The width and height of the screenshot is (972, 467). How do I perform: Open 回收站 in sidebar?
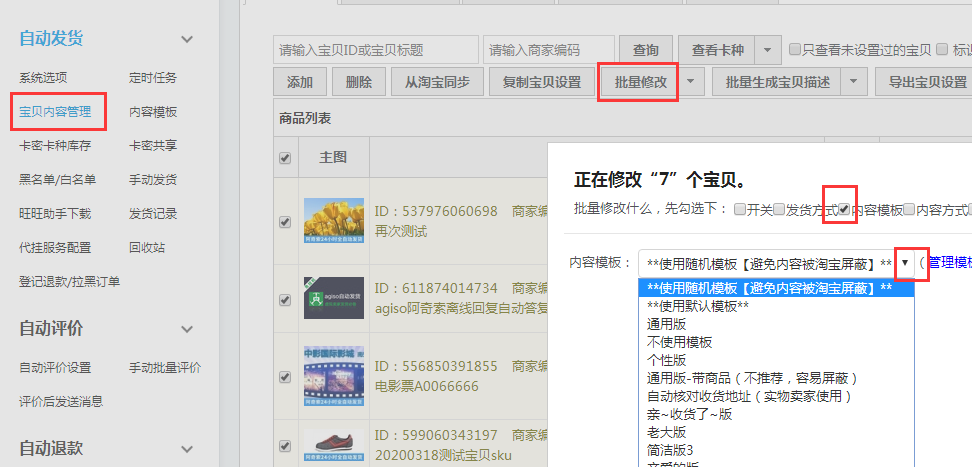coord(147,248)
